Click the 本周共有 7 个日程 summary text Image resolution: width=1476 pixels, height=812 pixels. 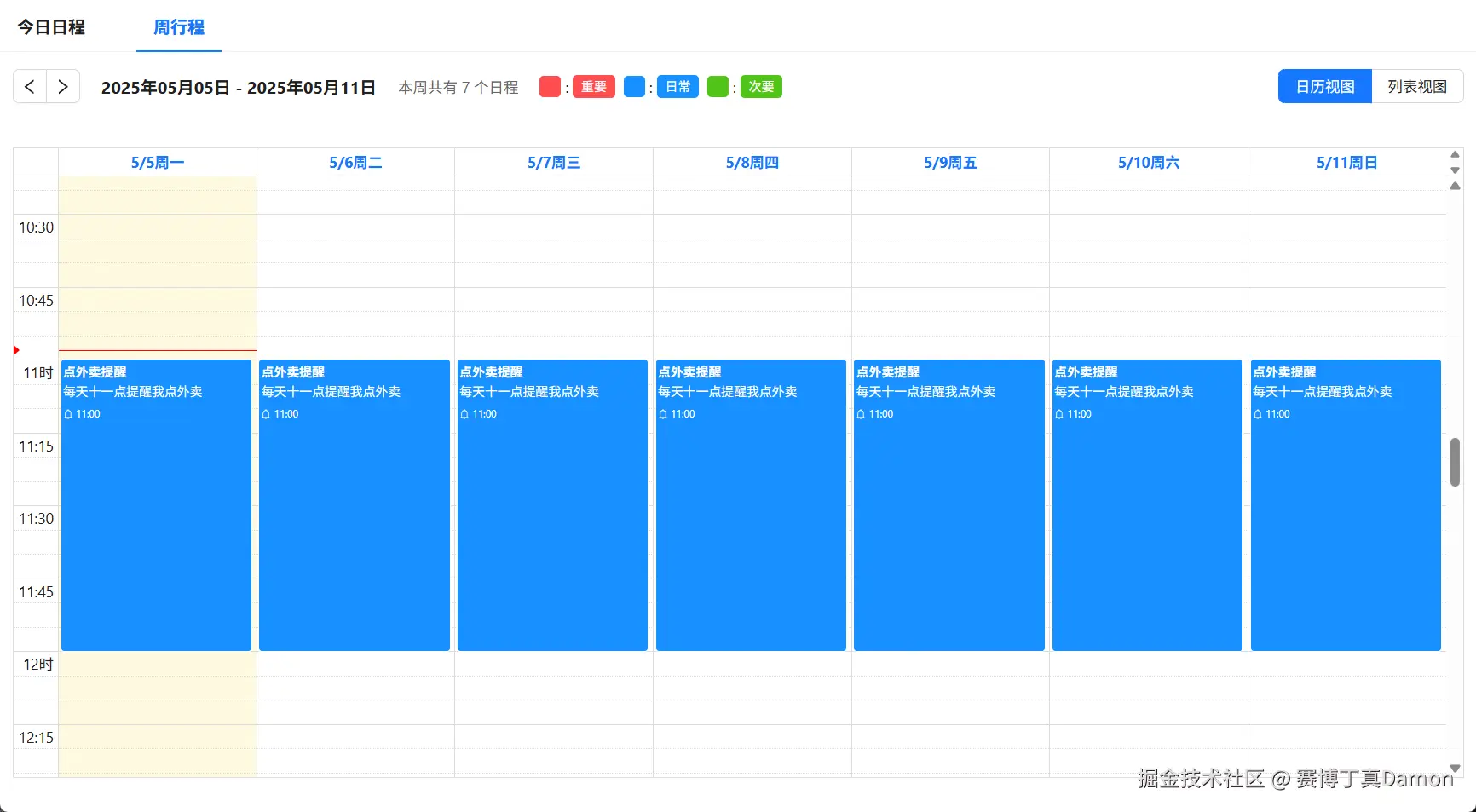coord(458,88)
